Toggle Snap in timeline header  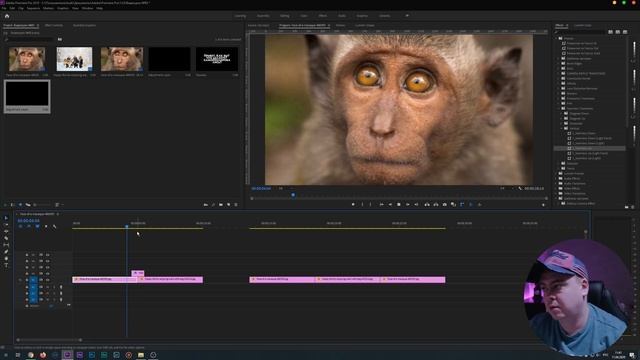pyautogui.click(x=29, y=227)
